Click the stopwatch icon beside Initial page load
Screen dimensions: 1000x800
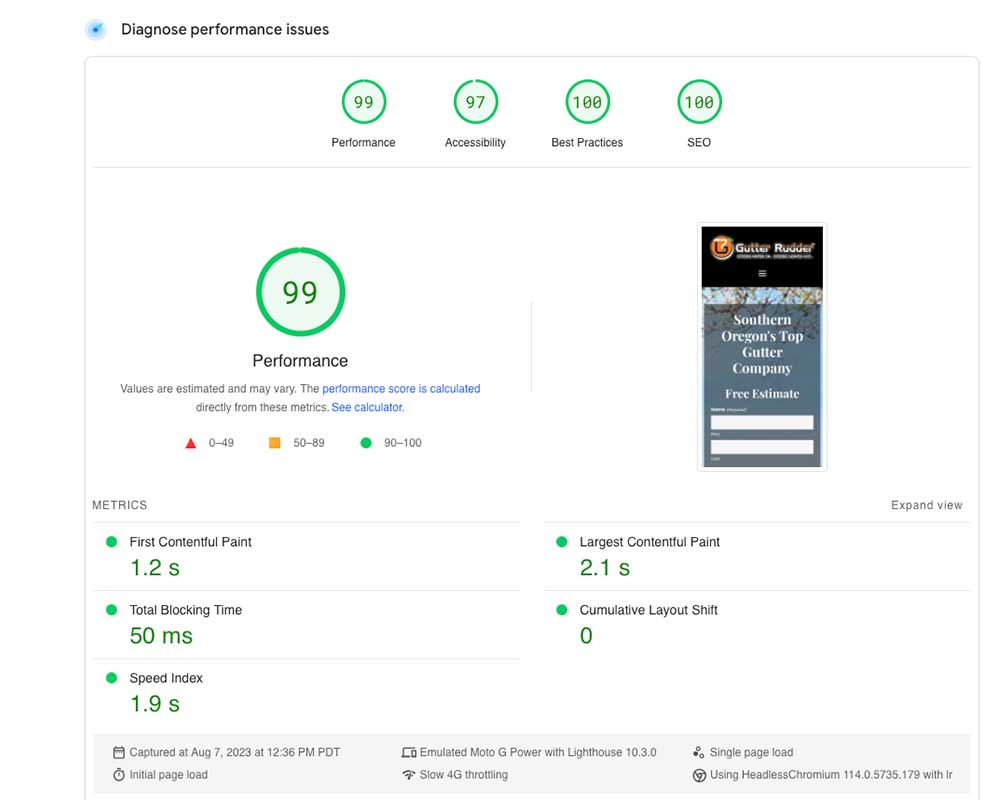click(119, 775)
